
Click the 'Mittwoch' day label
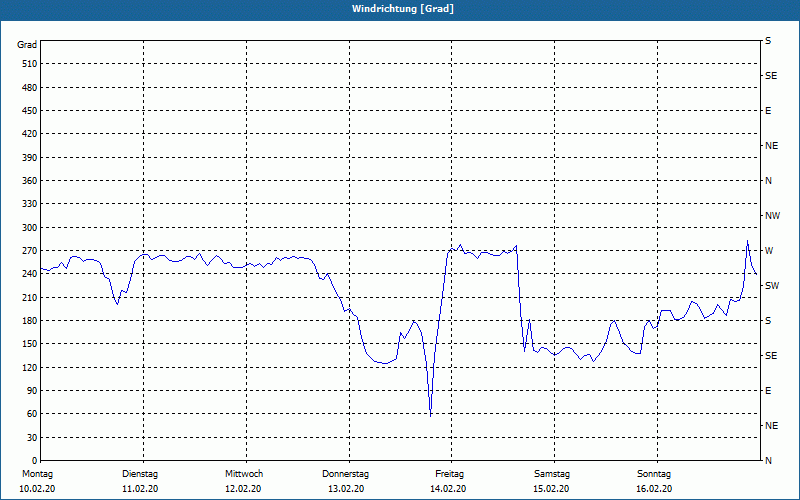[x=244, y=474]
